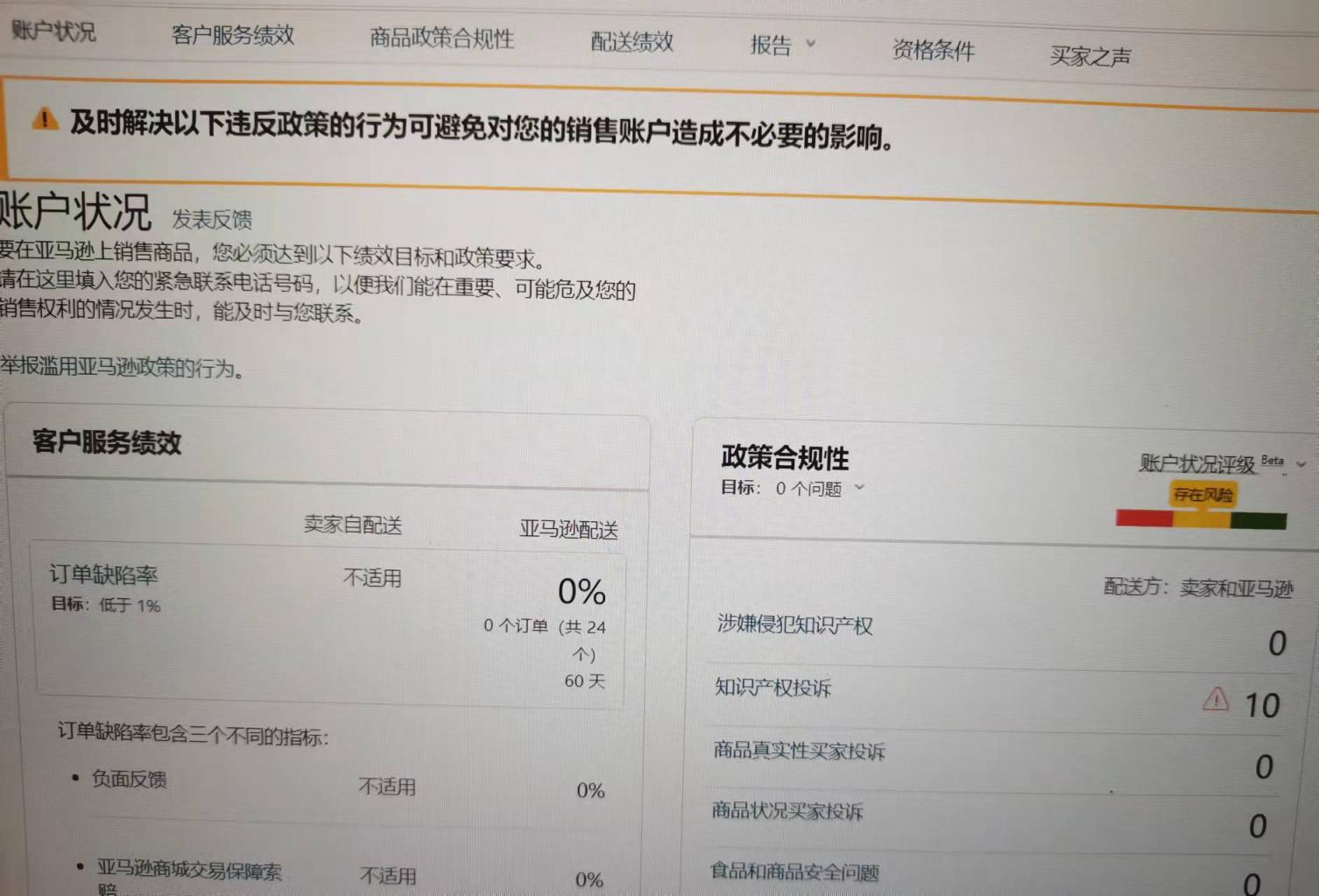Viewport: 1319px width, 896px height.
Task: Click the red segment of rating bar
Action: pos(1144,519)
